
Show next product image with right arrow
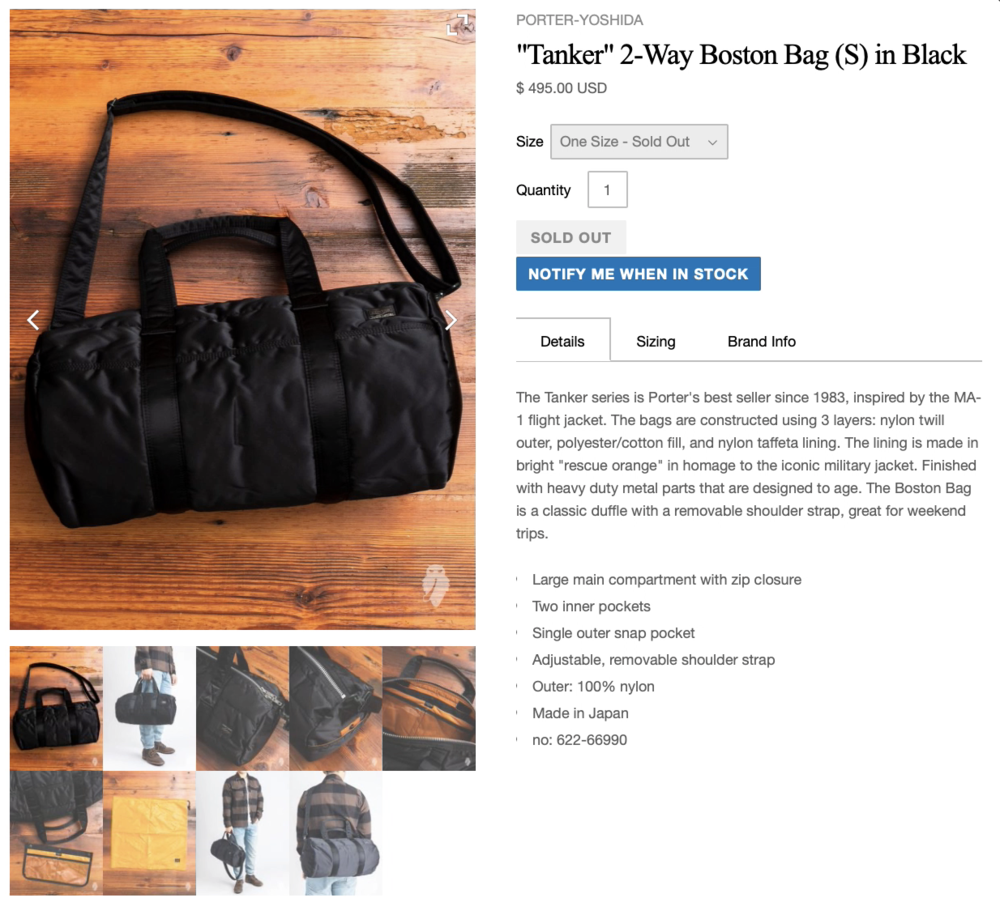click(451, 320)
